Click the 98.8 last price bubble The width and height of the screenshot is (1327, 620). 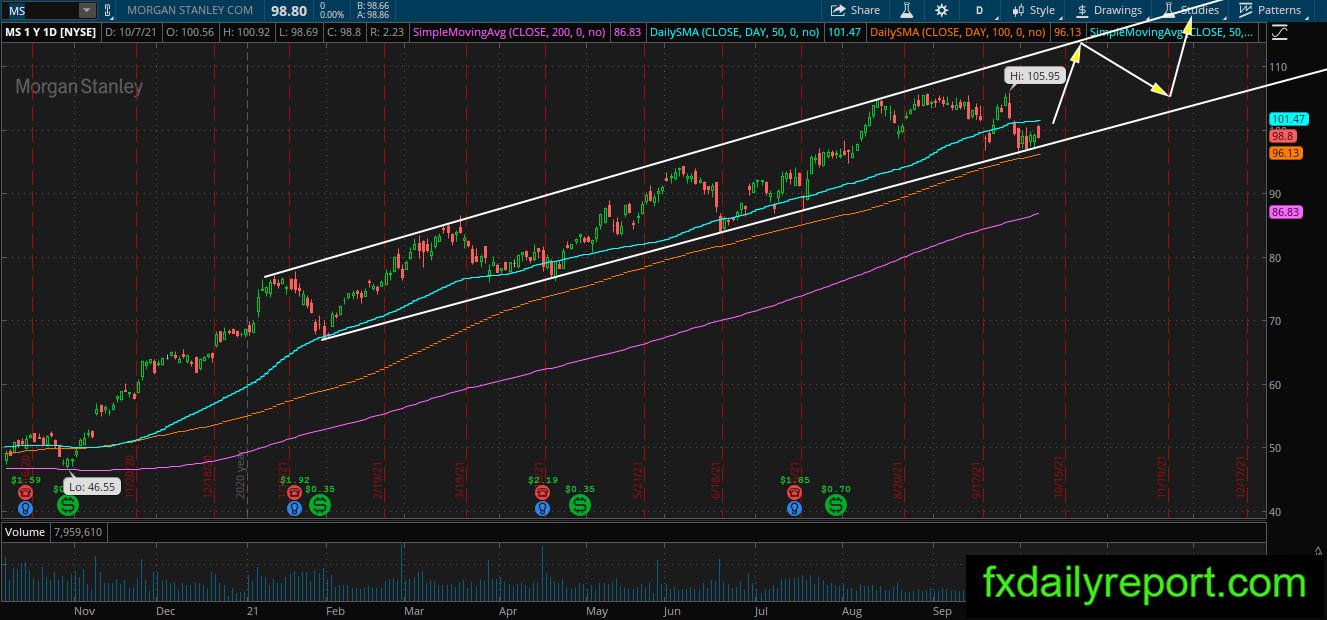click(x=1282, y=136)
